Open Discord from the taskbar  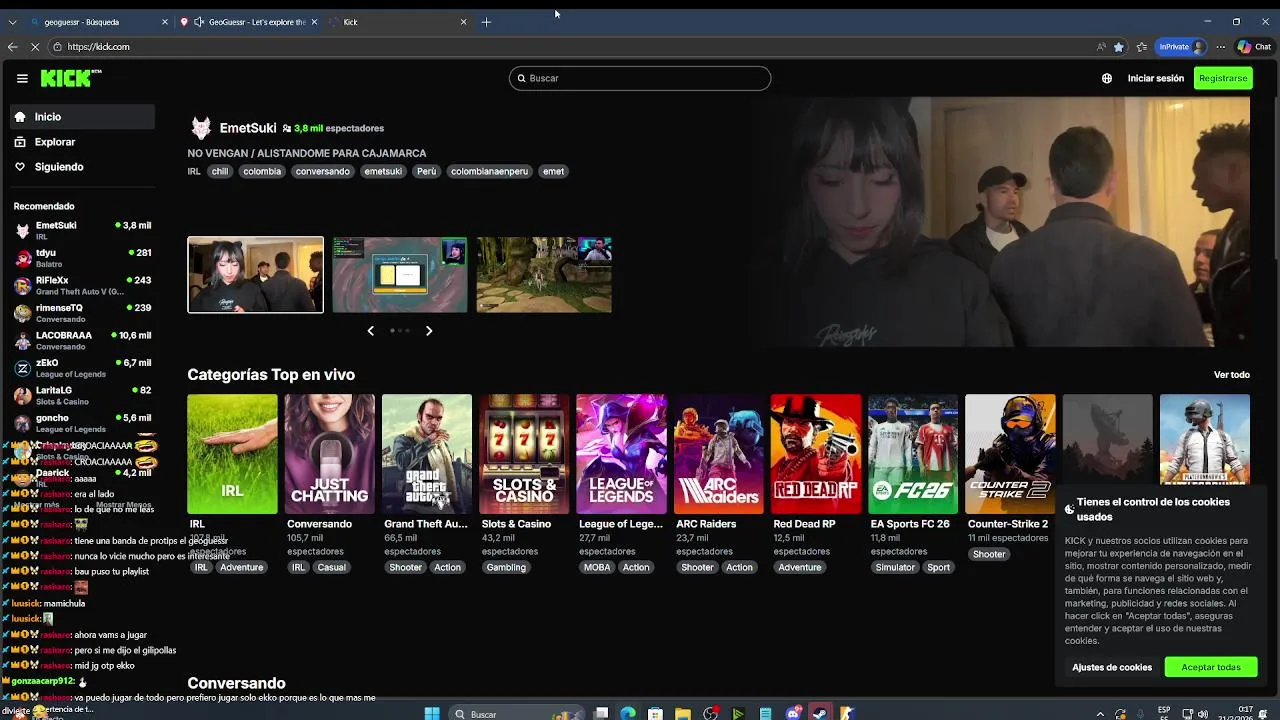tap(793, 714)
